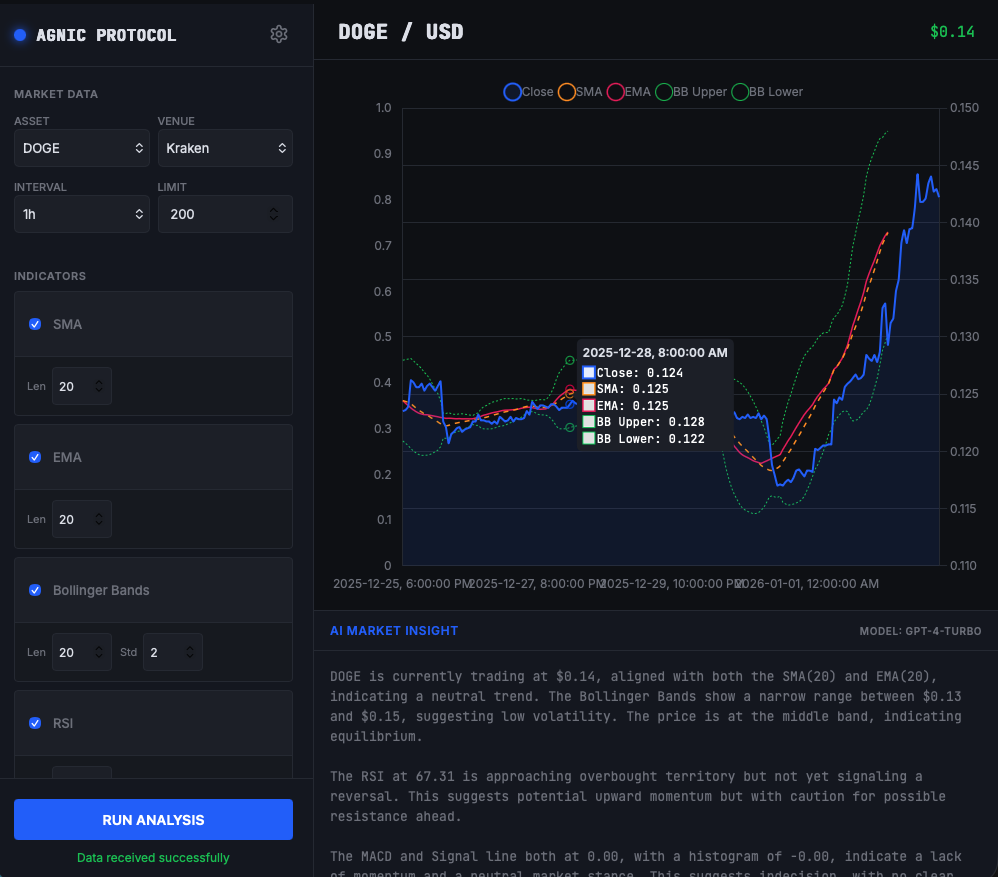Toggle BB Upper visibility in the legend
This screenshot has height=877, width=998.
663,91
